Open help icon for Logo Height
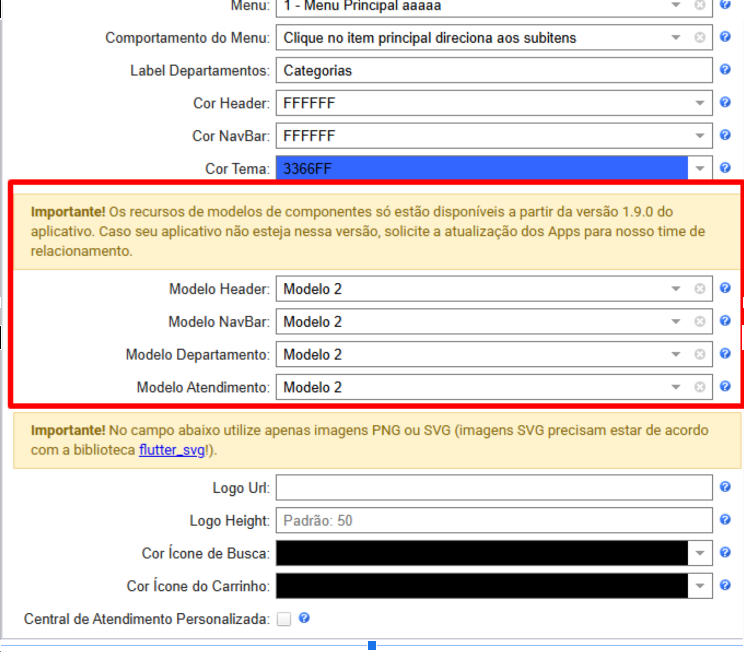The height and width of the screenshot is (652, 744). point(725,519)
